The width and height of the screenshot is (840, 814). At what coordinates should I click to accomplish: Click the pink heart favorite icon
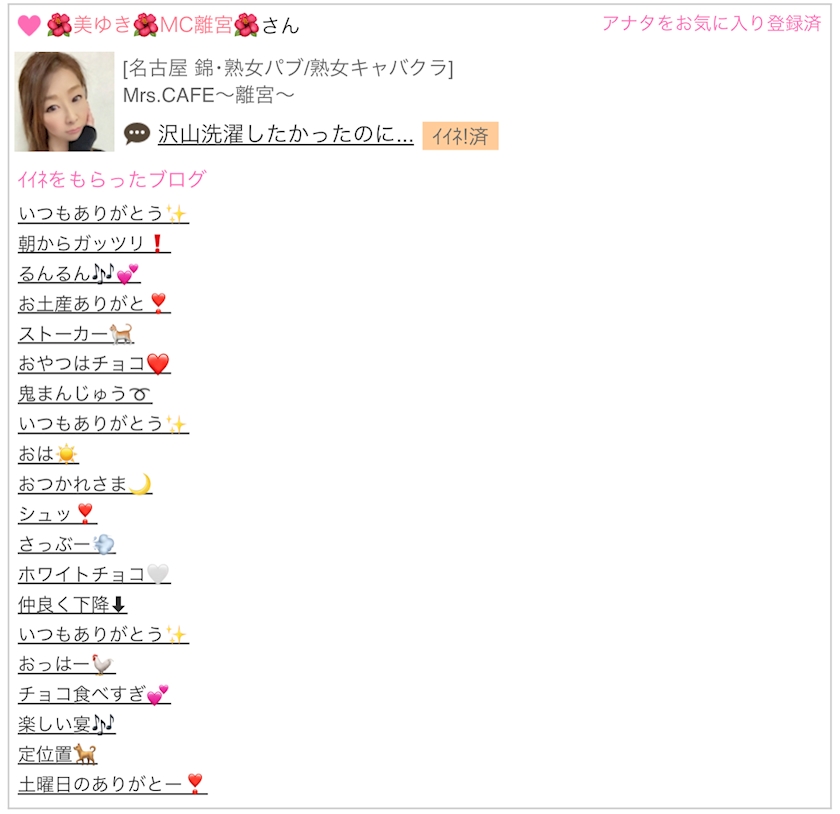point(29,25)
